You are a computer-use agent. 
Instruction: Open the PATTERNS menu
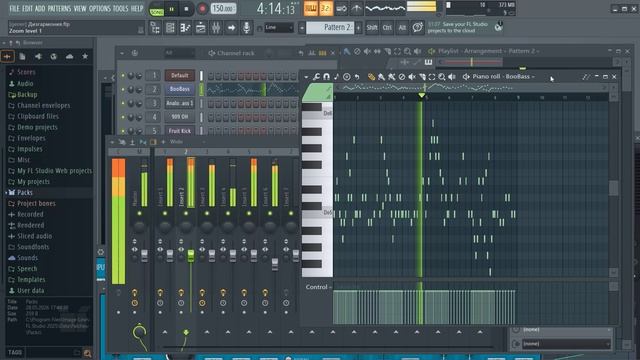pyautogui.click(x=59, y=8)
